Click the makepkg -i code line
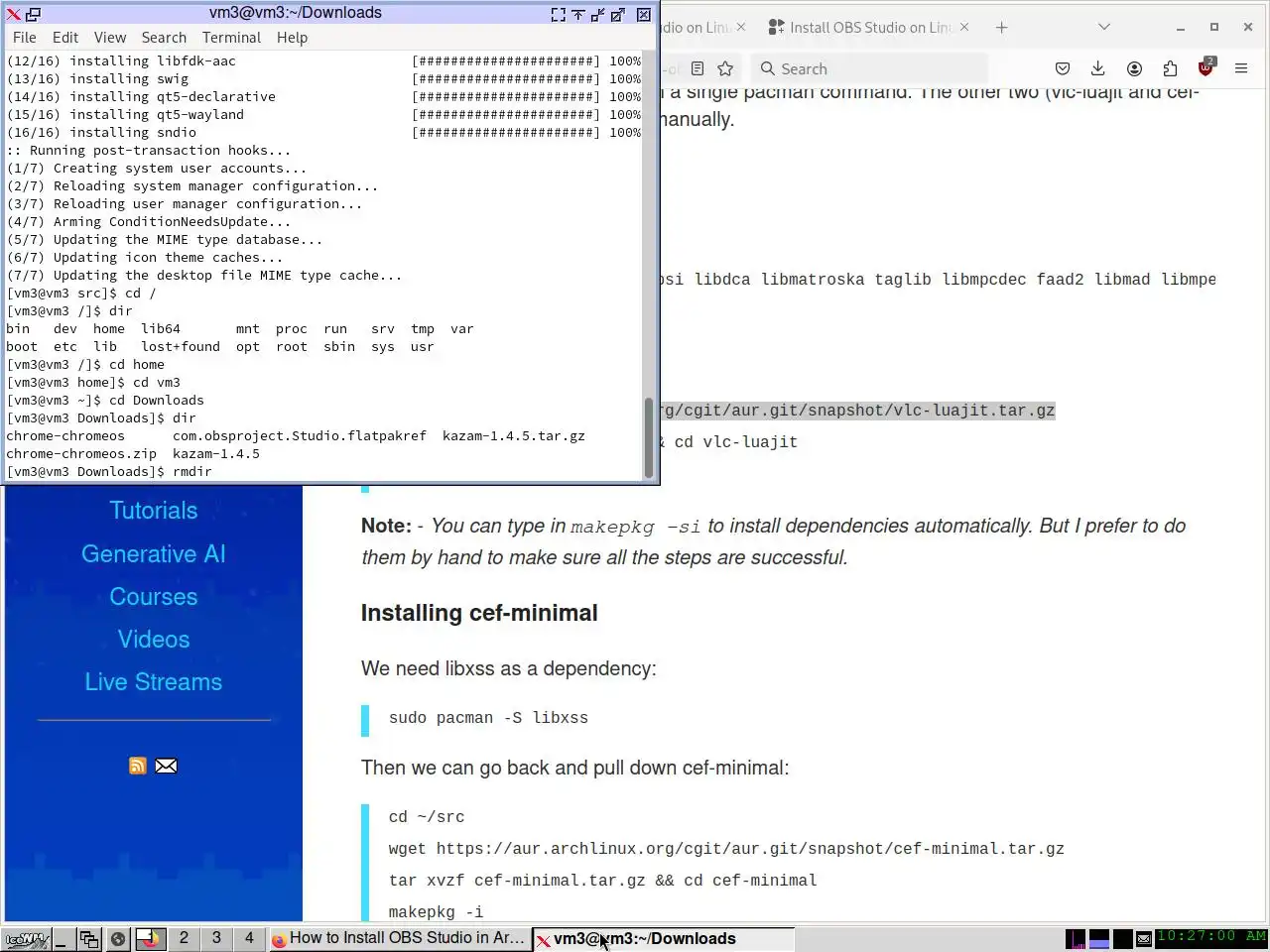The height and width of the screenshot is (952, 1270). tap(436, 912)
